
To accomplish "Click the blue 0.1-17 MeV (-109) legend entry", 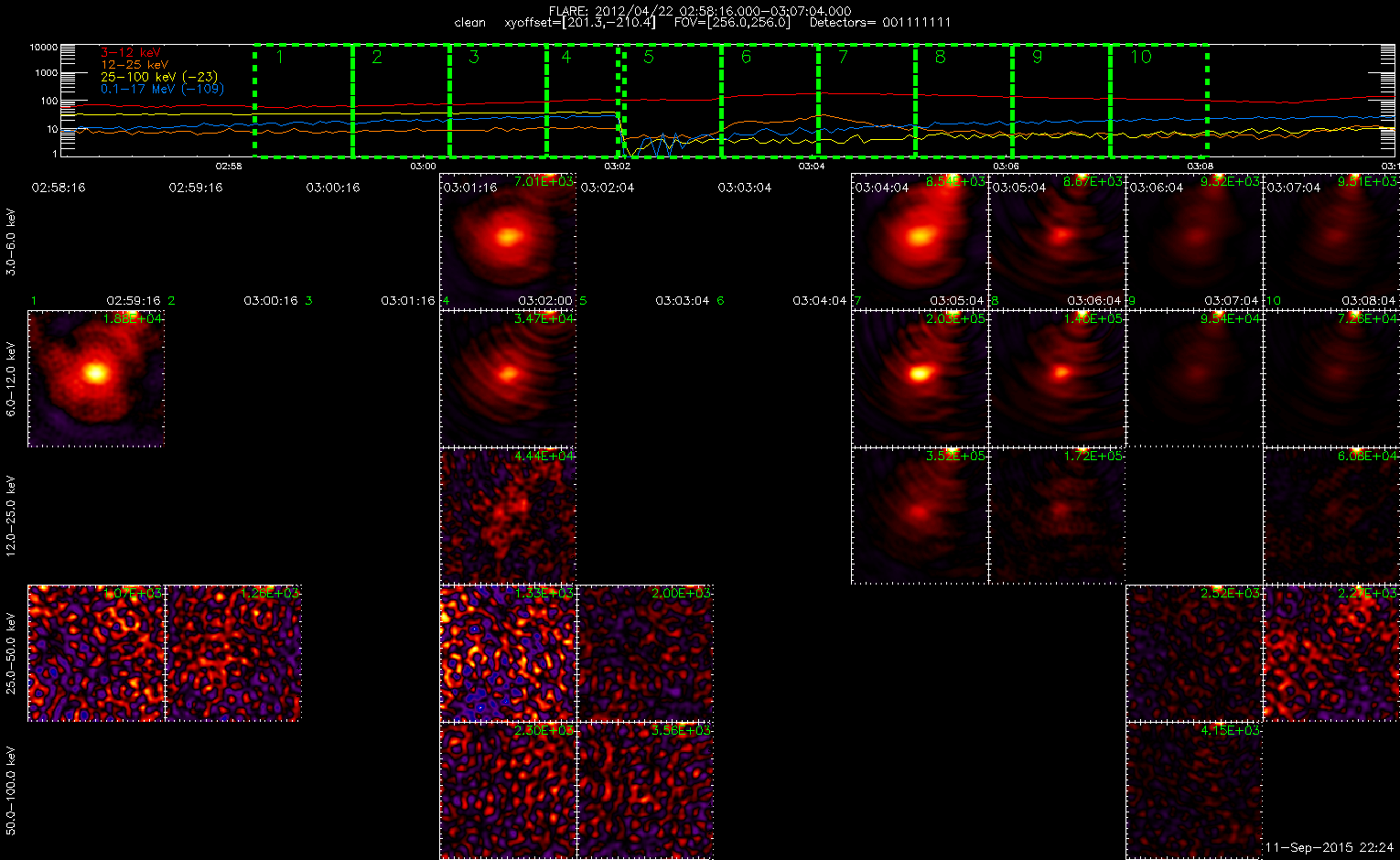I will (162, 89).
